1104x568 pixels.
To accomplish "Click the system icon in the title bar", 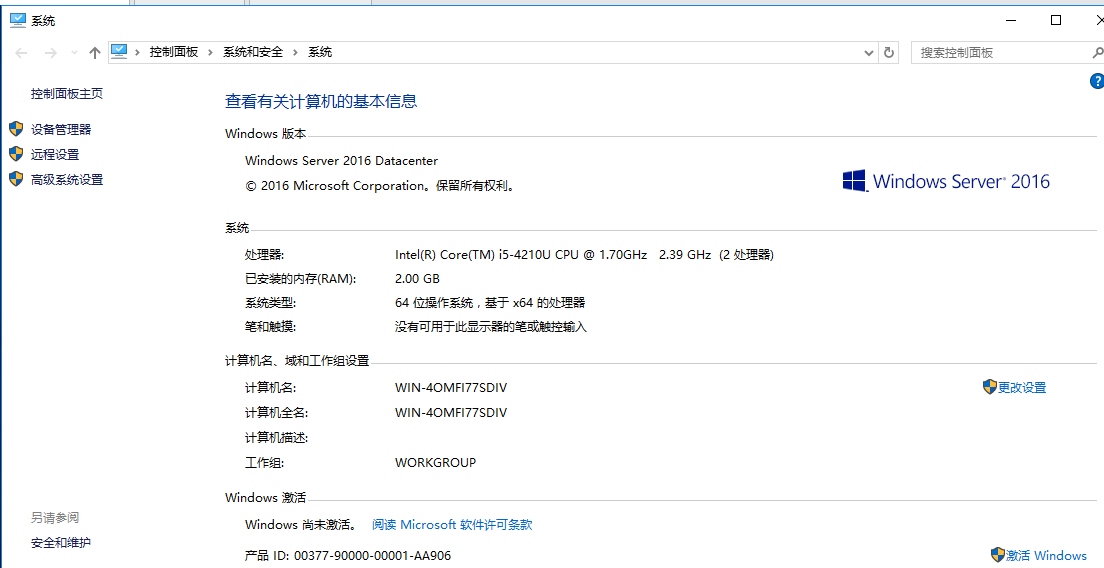I will [18, 20].
